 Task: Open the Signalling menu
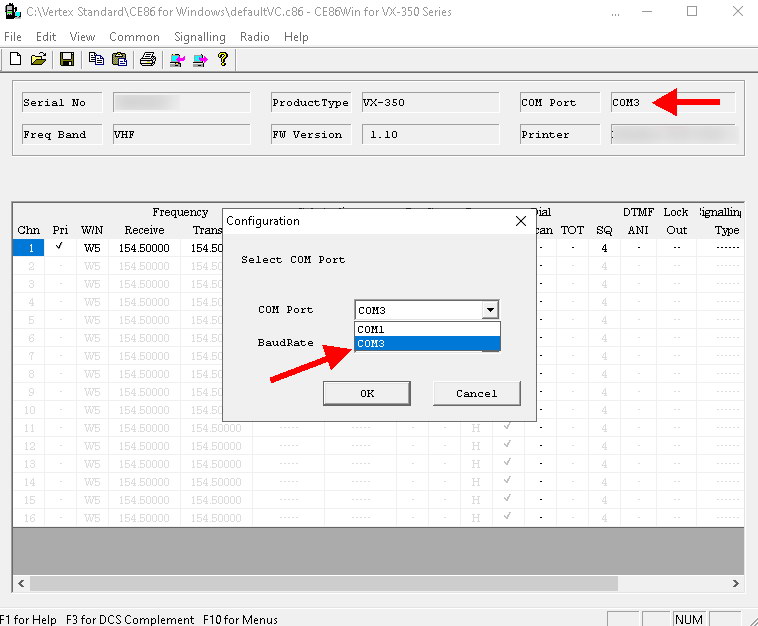[x=200, y=37]
